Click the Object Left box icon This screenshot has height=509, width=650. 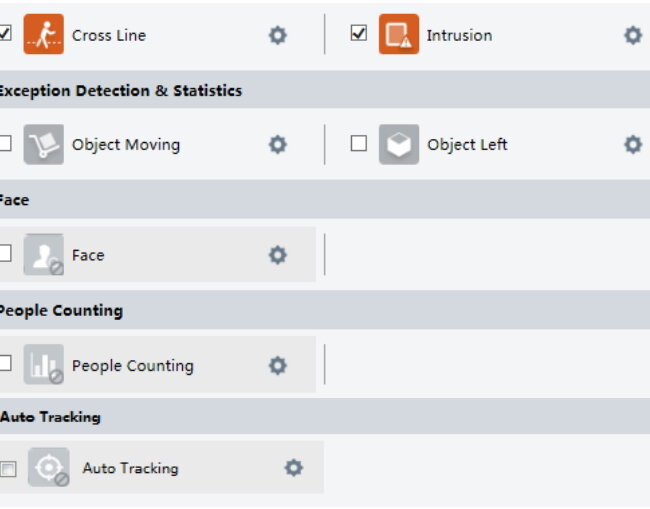pyautogui.click(x=399, y=144)
